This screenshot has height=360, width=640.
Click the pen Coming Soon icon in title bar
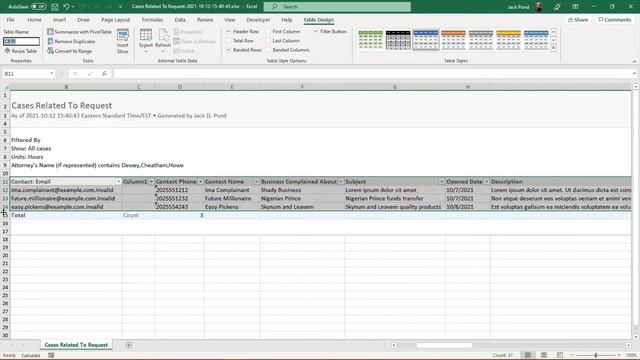pos(557,7)
